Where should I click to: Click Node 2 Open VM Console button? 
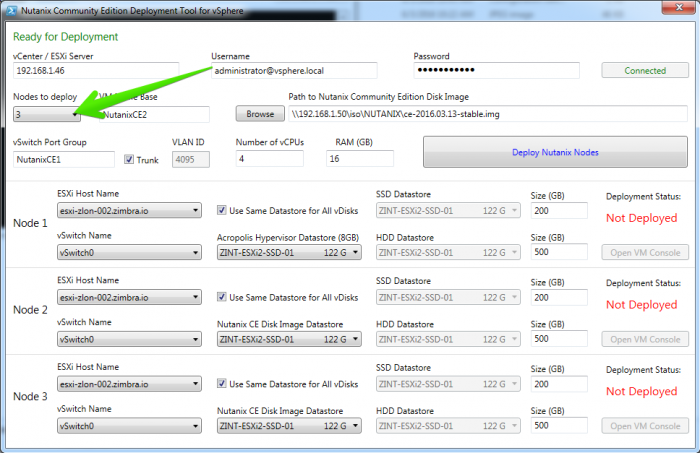click(645, 339)
